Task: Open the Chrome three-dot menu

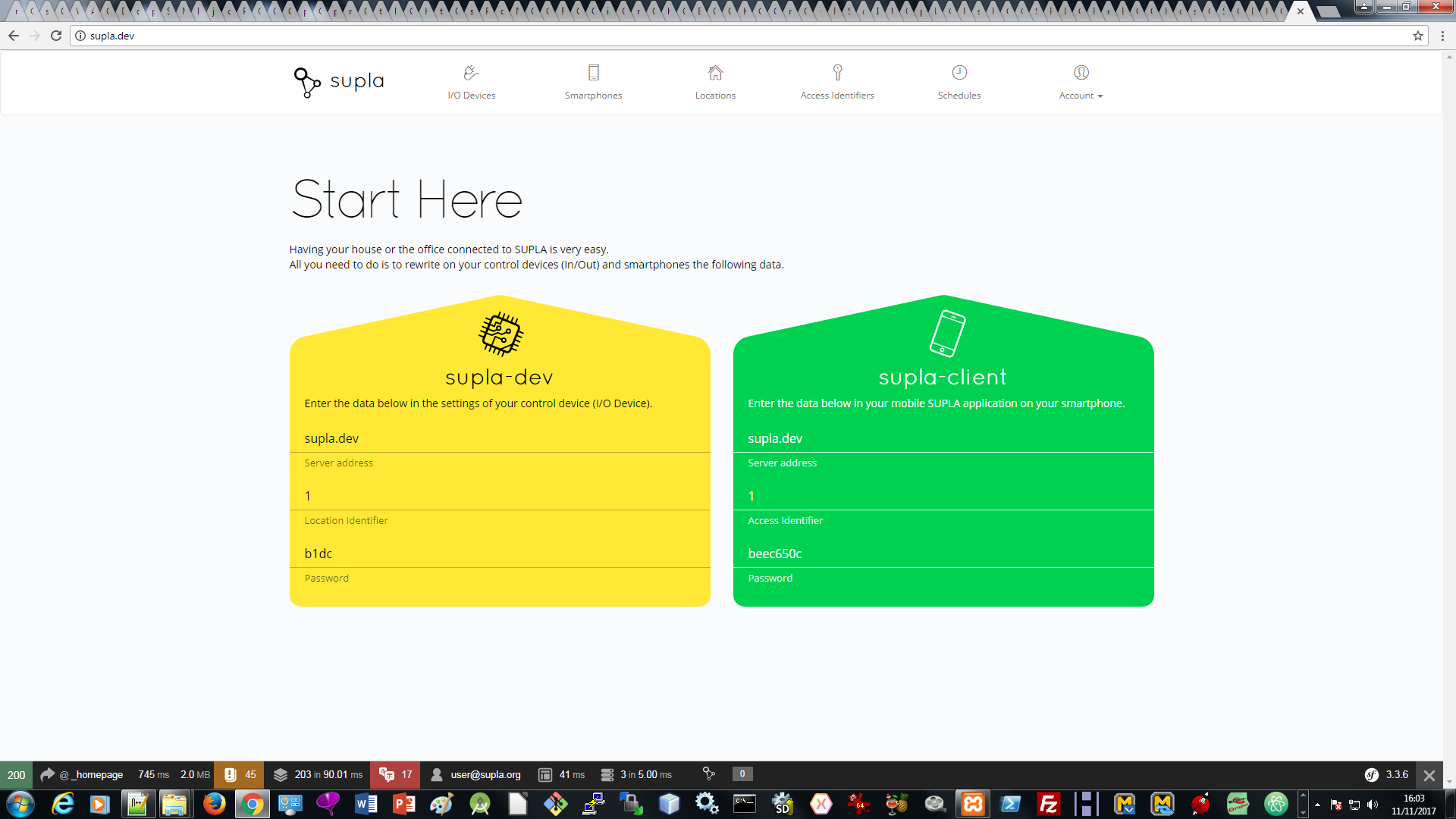Action: point(1442,36)
